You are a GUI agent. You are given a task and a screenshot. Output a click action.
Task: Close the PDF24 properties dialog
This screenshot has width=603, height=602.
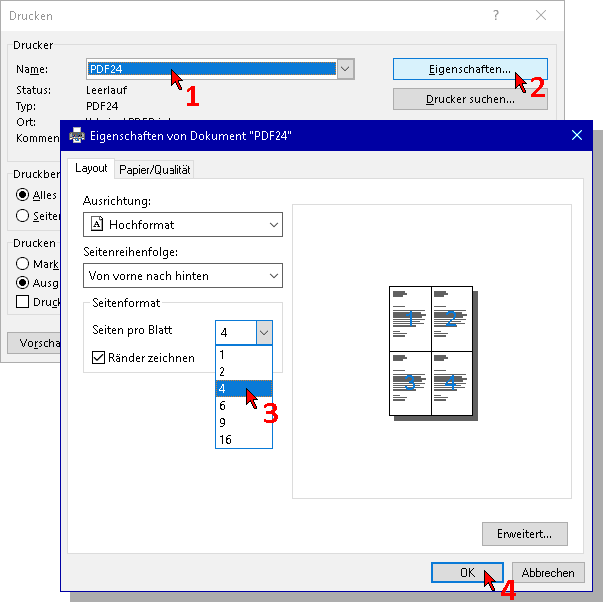pos(576,135)
